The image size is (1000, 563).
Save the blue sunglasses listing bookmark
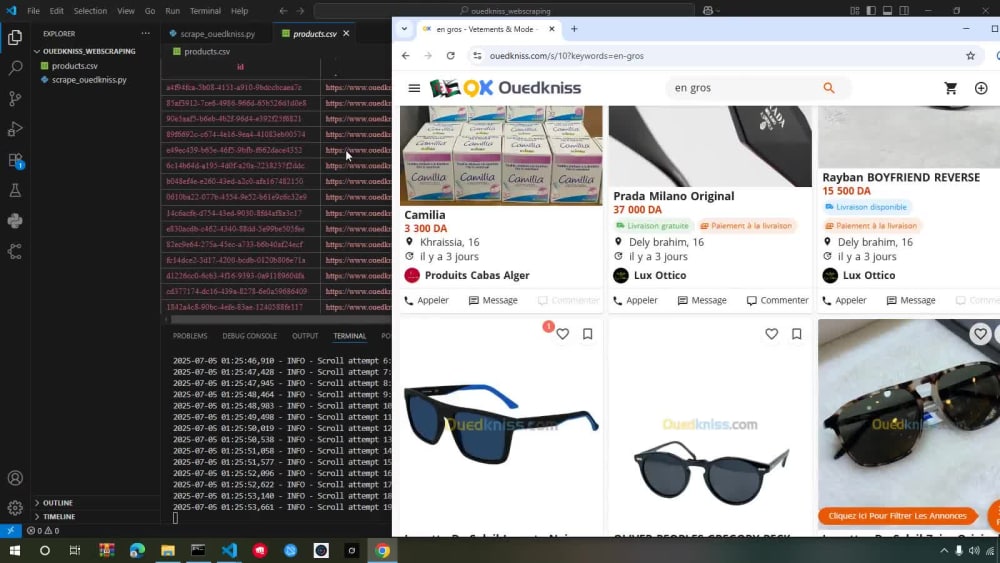[x=587, y=334]
